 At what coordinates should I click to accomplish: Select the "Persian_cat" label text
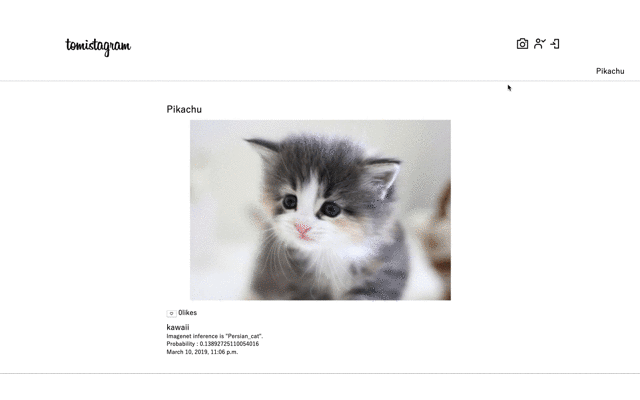point(244,336)
